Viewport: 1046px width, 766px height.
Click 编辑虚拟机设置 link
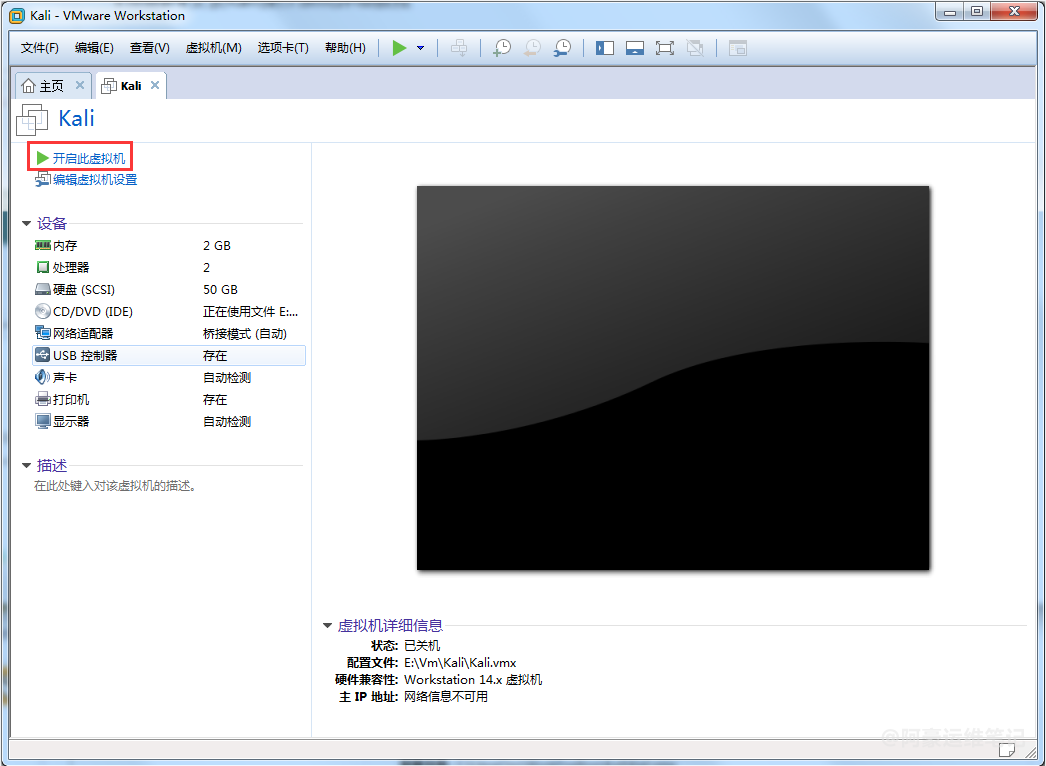[94, 180]
